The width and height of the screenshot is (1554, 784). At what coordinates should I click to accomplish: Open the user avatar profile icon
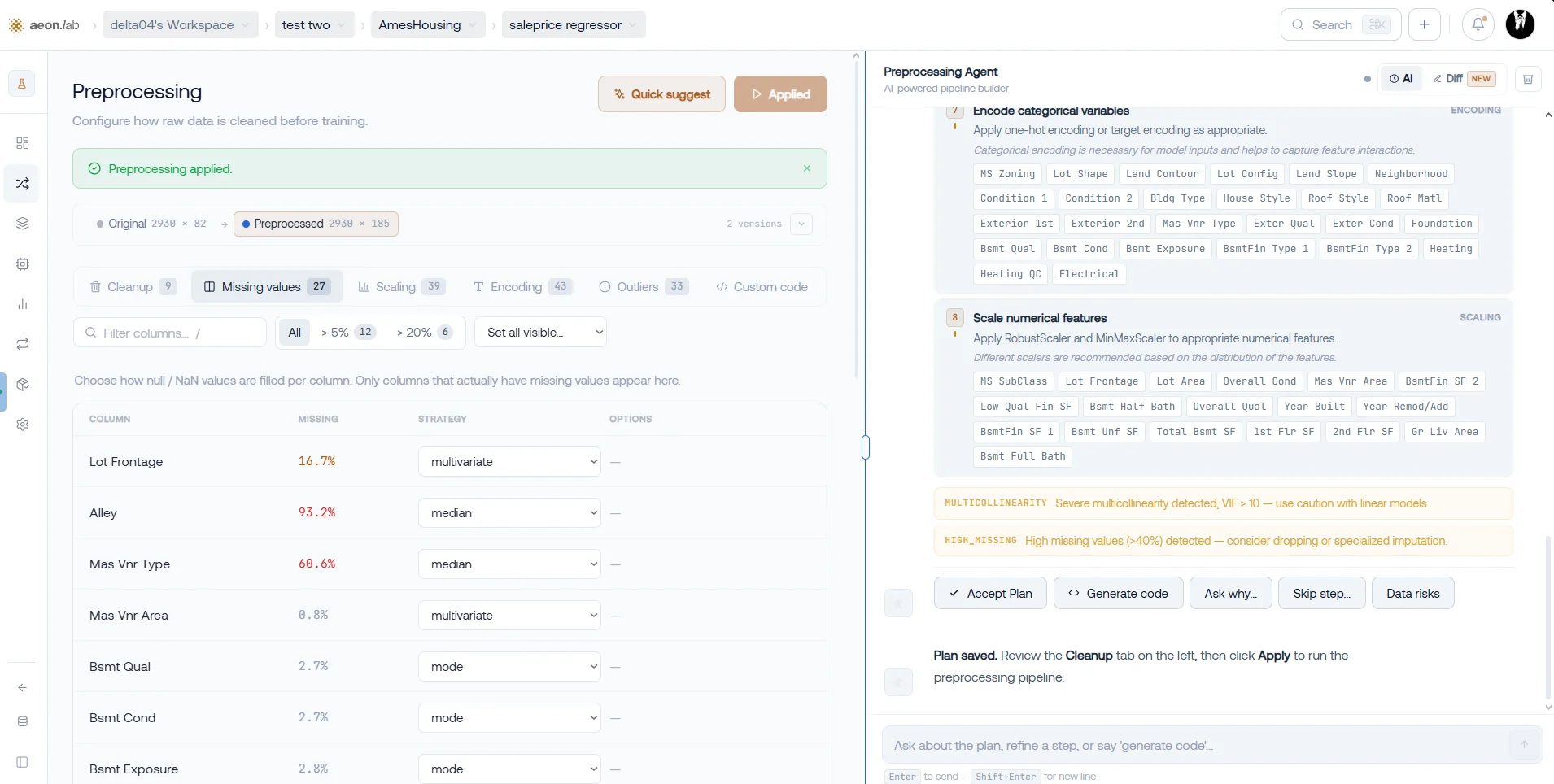[x=1520, y=24]
